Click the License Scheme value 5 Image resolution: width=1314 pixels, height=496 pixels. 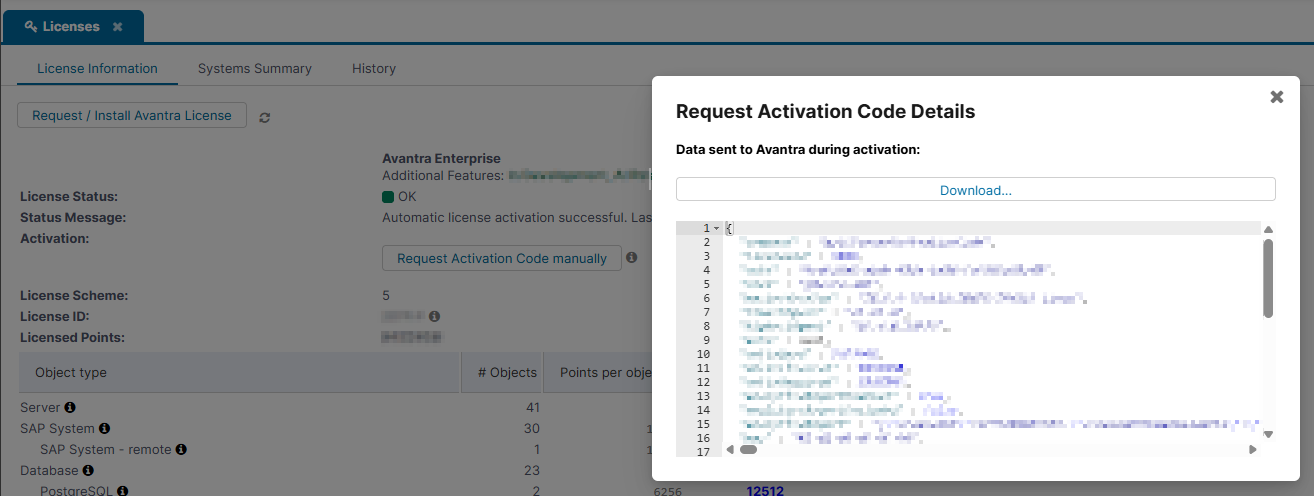pos(386,296)
